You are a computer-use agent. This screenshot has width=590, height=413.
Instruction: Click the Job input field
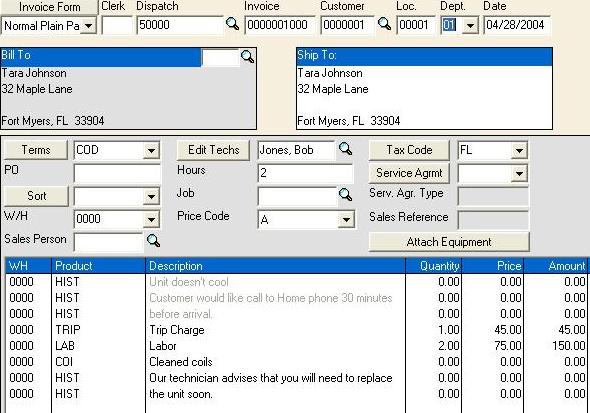tap(297, 196)
